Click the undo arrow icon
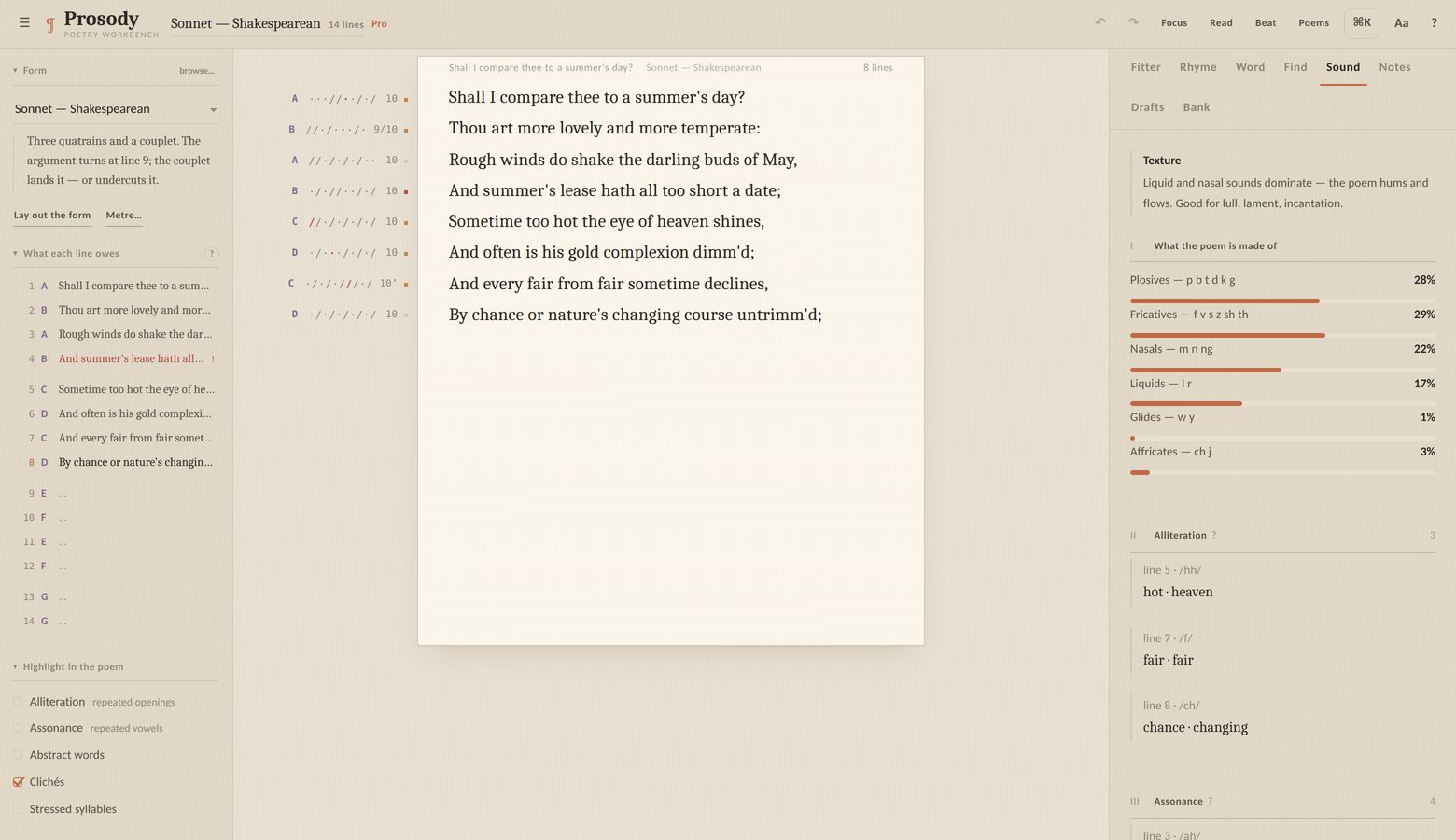The image size is (1456, 840). (1100, 22)
